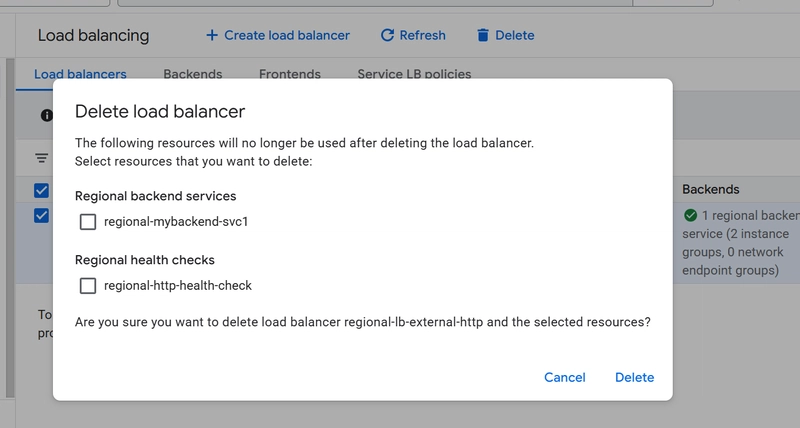The height and width of the screenshot is (428, 800).
Task: Click the Create load balancer button text
Action: coord(287,35)
